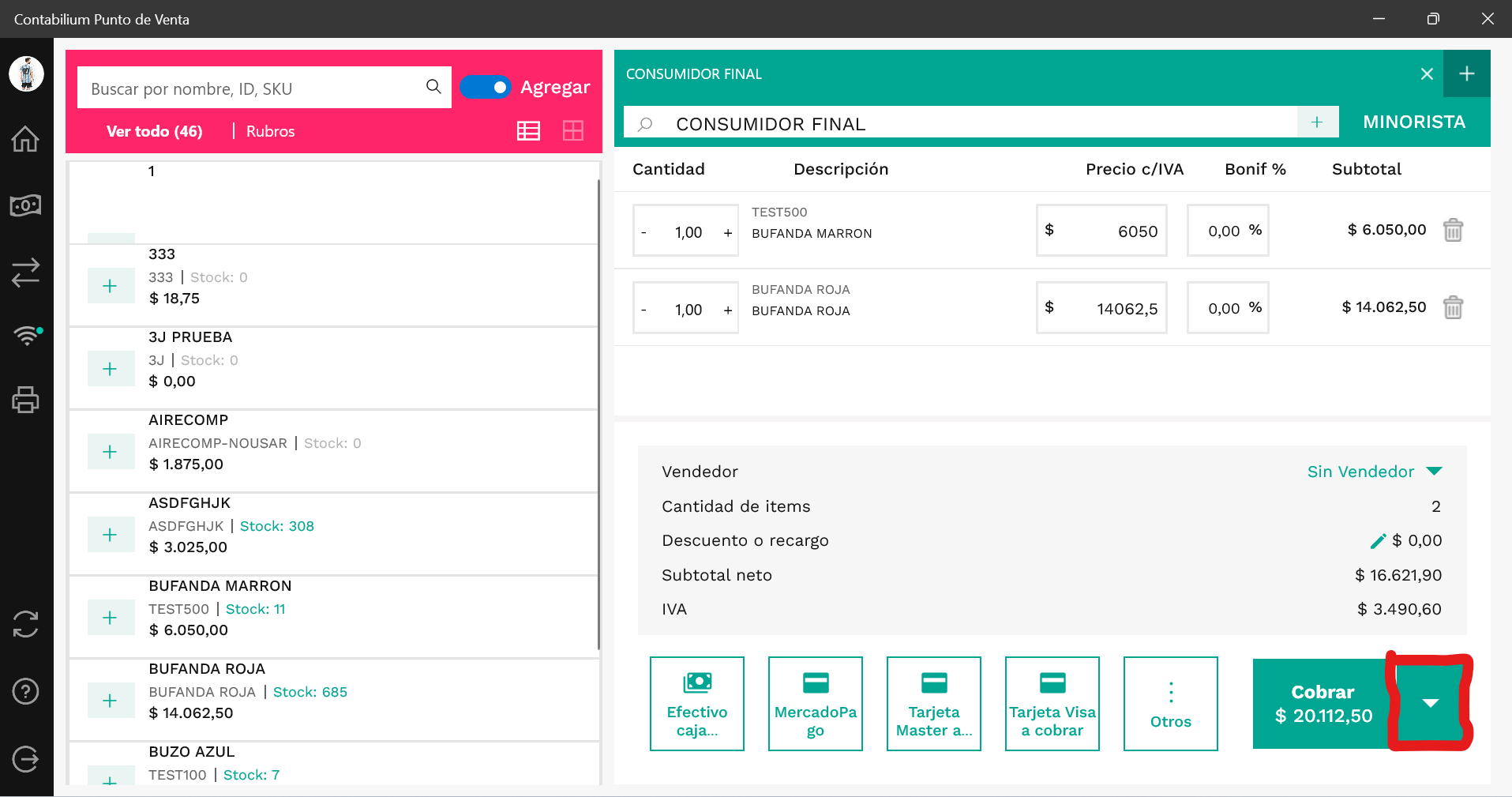Open the transfers arrows sidebar icon
Screen dimensions: 1512x797
(25, 273)
